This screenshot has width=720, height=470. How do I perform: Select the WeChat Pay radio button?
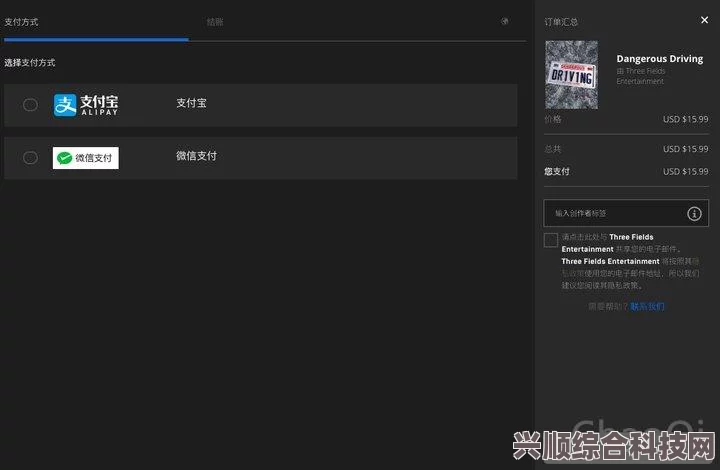tap(30, 158)
